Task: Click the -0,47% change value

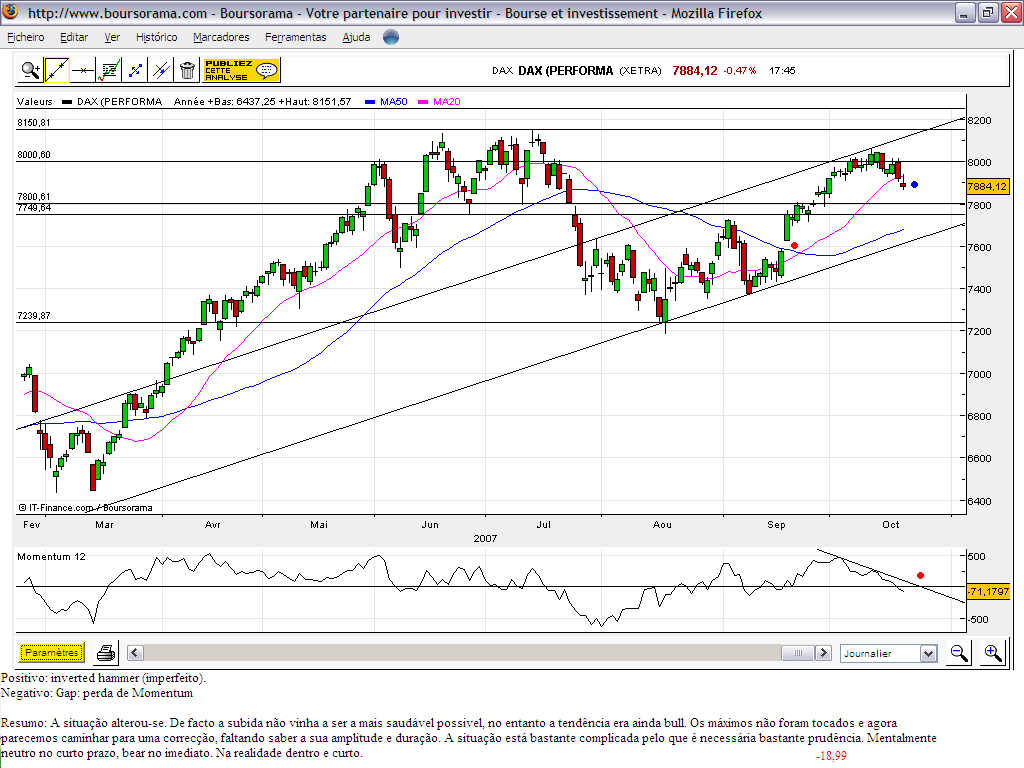Action: tap(740, 71)
